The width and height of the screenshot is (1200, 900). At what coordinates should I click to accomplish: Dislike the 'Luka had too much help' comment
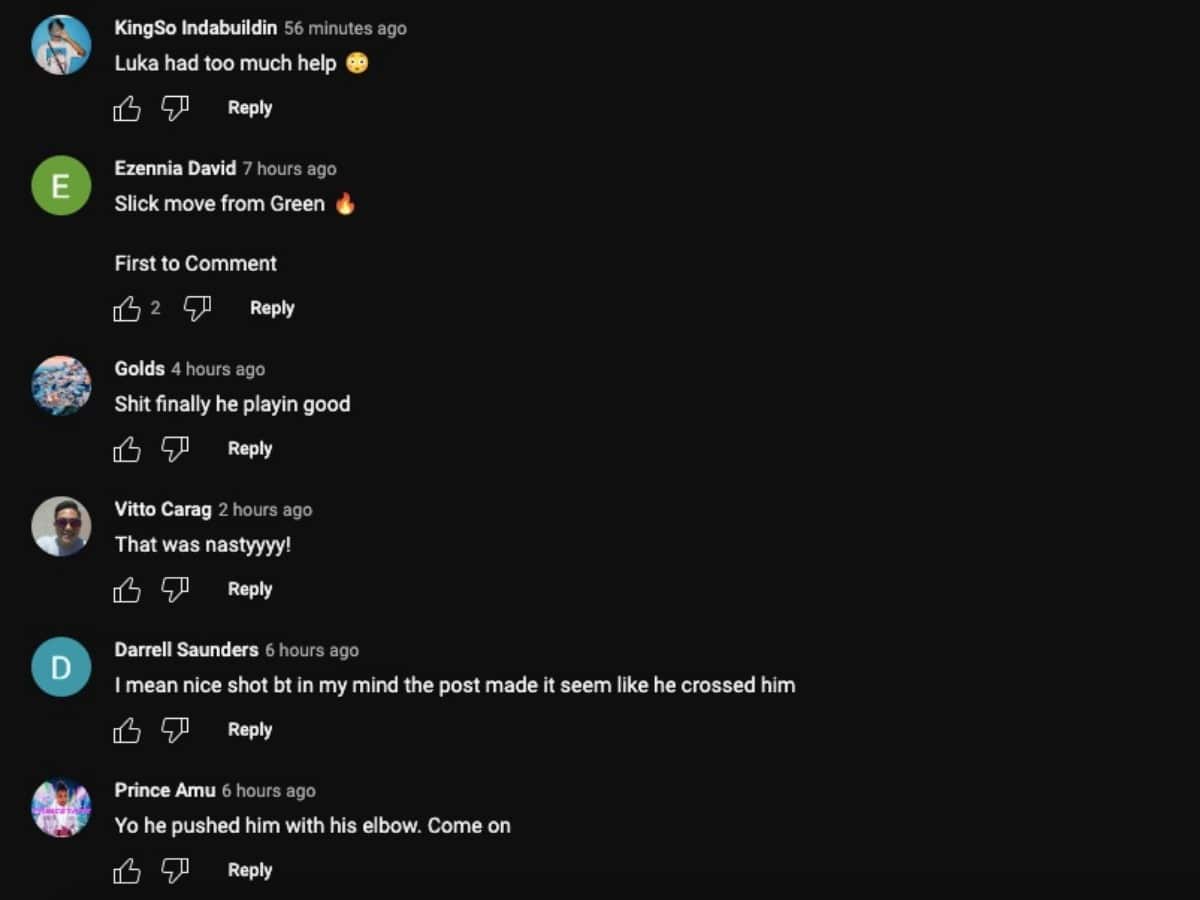175,108
